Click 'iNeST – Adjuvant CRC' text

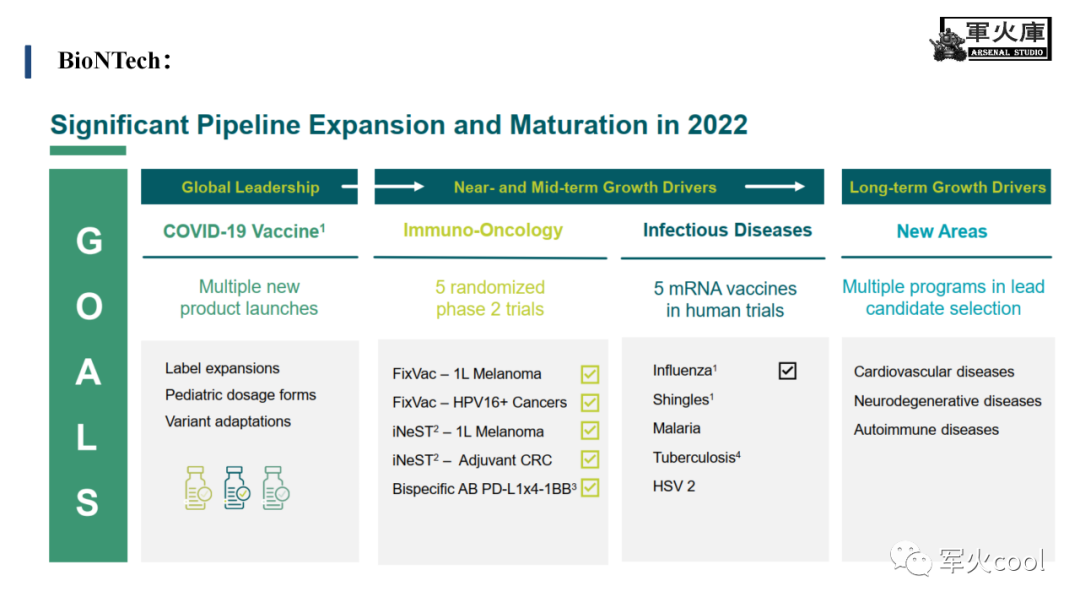click(472, 460)
